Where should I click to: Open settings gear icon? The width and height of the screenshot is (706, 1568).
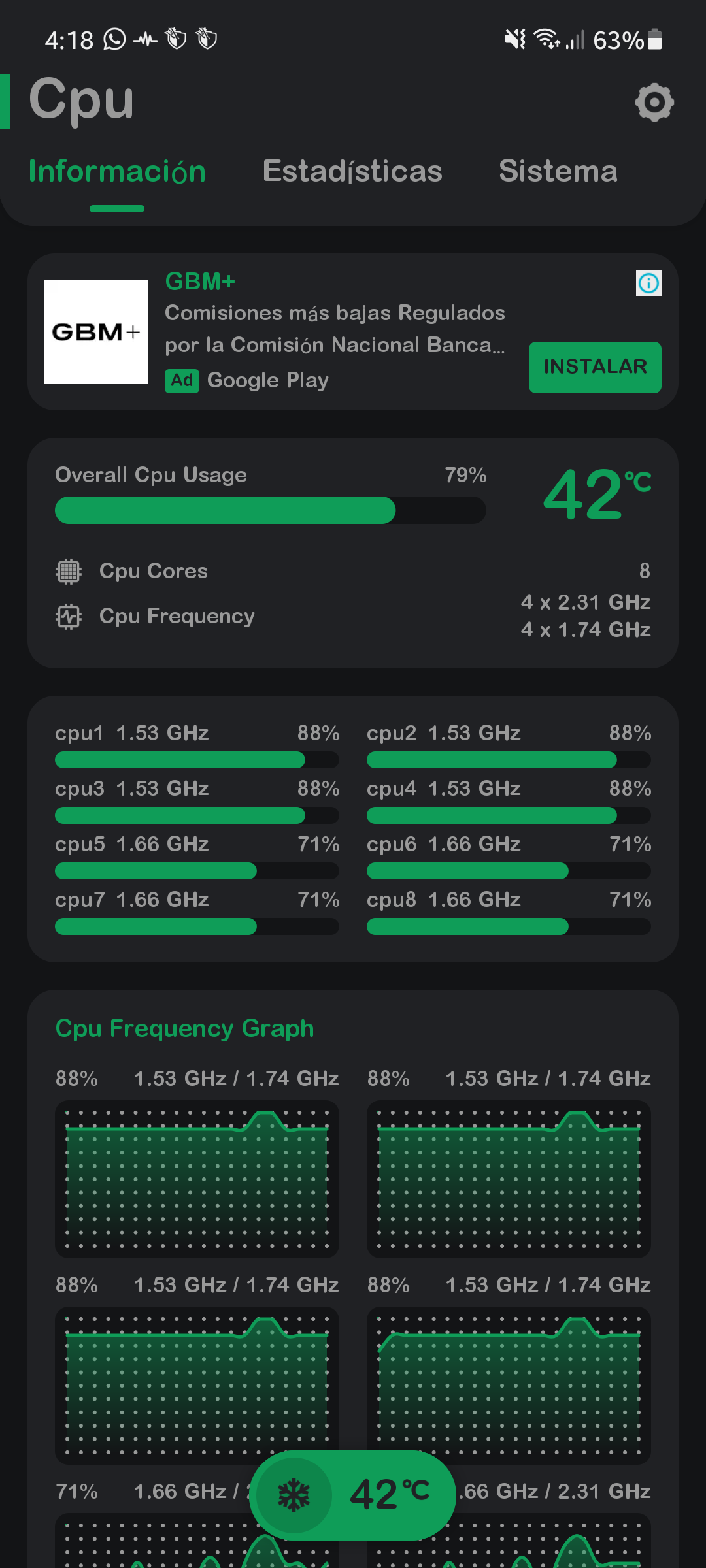coord(654,102)
